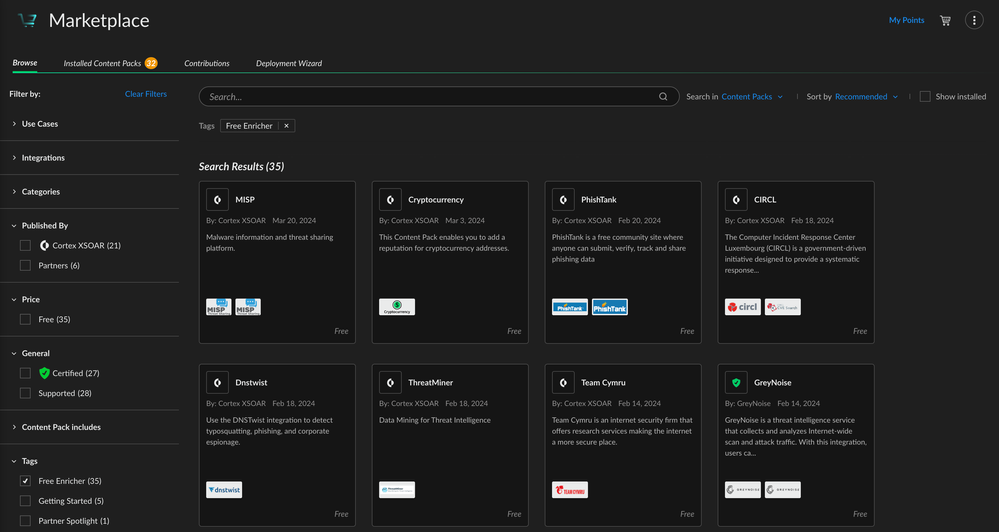Open the Sort by Recommended dropdown
This screenshot has width=999, height=532.
(866, 97)
